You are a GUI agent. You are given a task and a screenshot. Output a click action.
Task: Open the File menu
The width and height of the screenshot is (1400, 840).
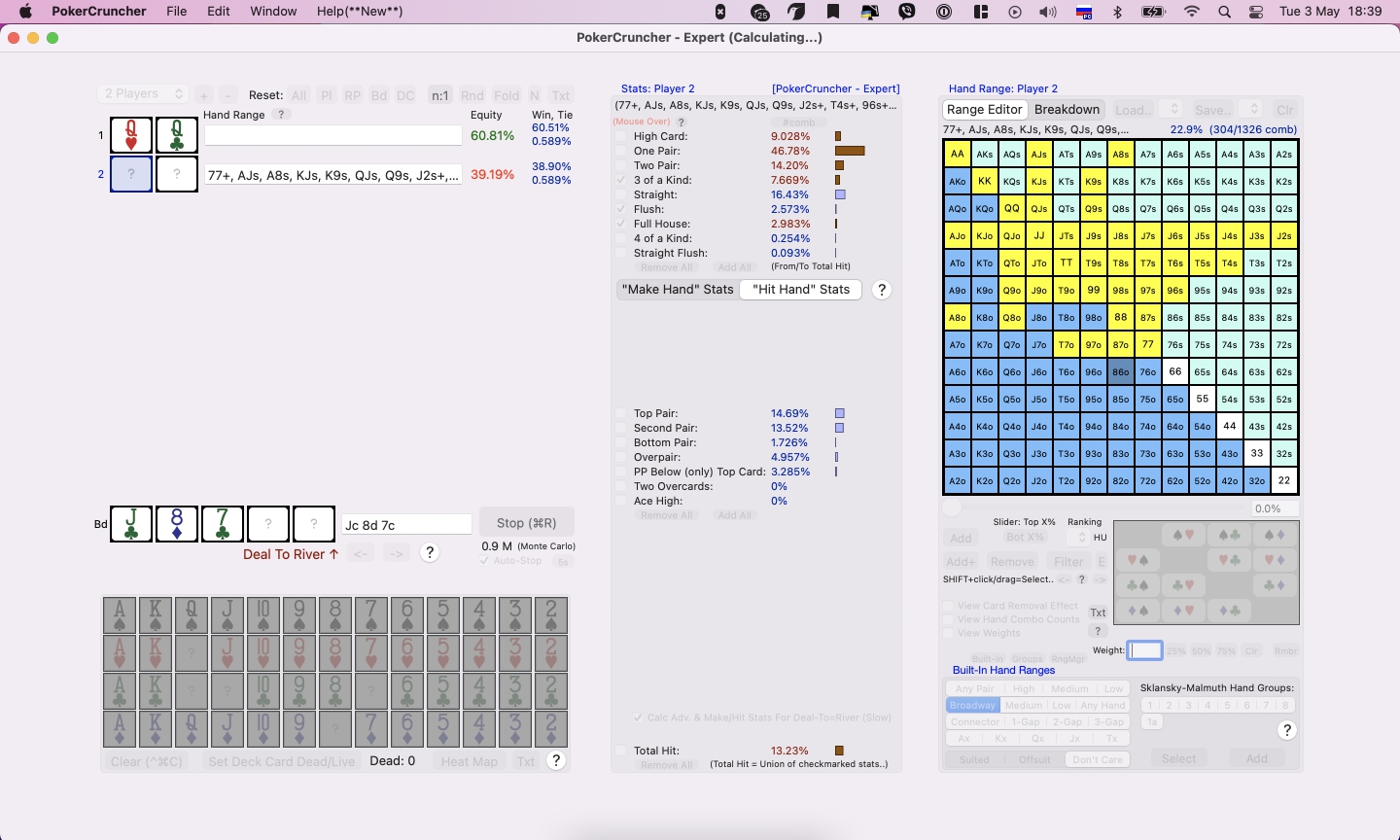point(176,12)
